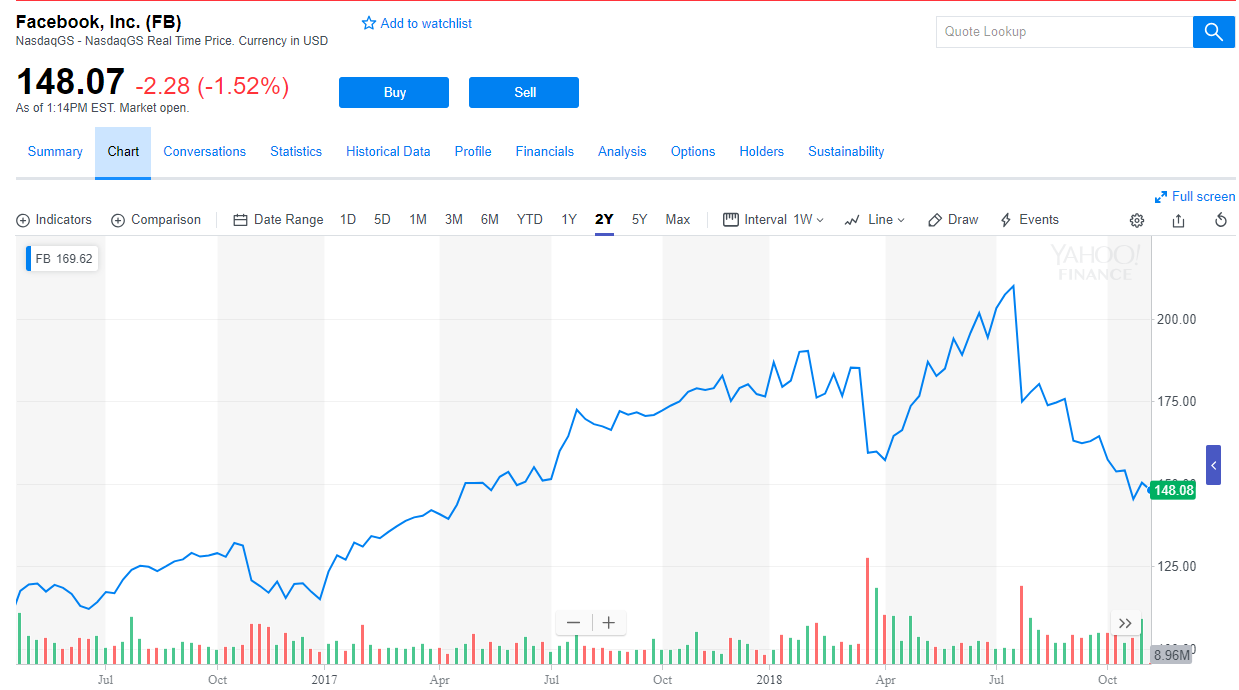This screenshot has height=690, width=1239.
Task: Open the Comparison tool
Action: click(156, 219)
